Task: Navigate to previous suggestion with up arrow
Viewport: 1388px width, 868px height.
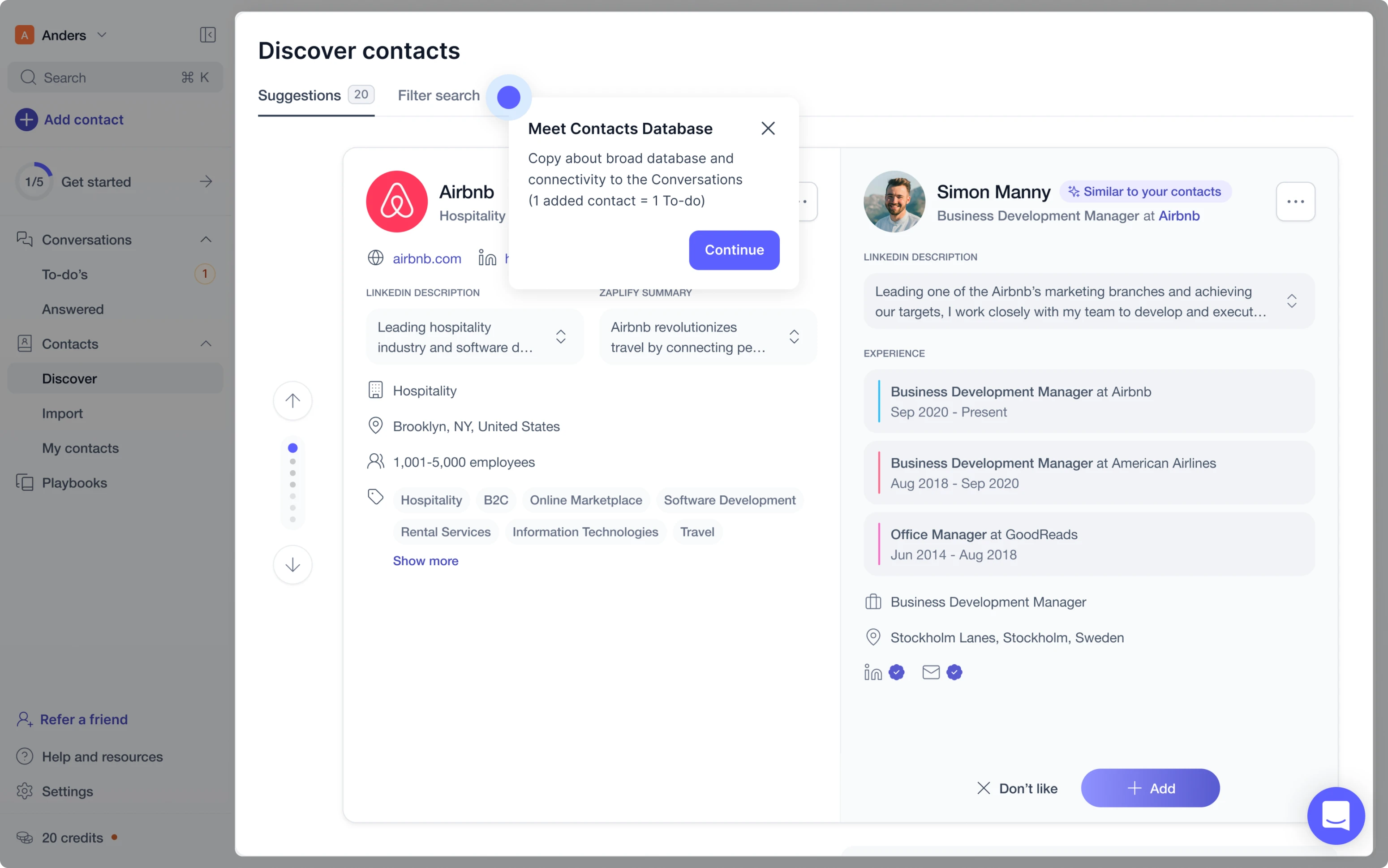Action: click(x=293, y=401)
